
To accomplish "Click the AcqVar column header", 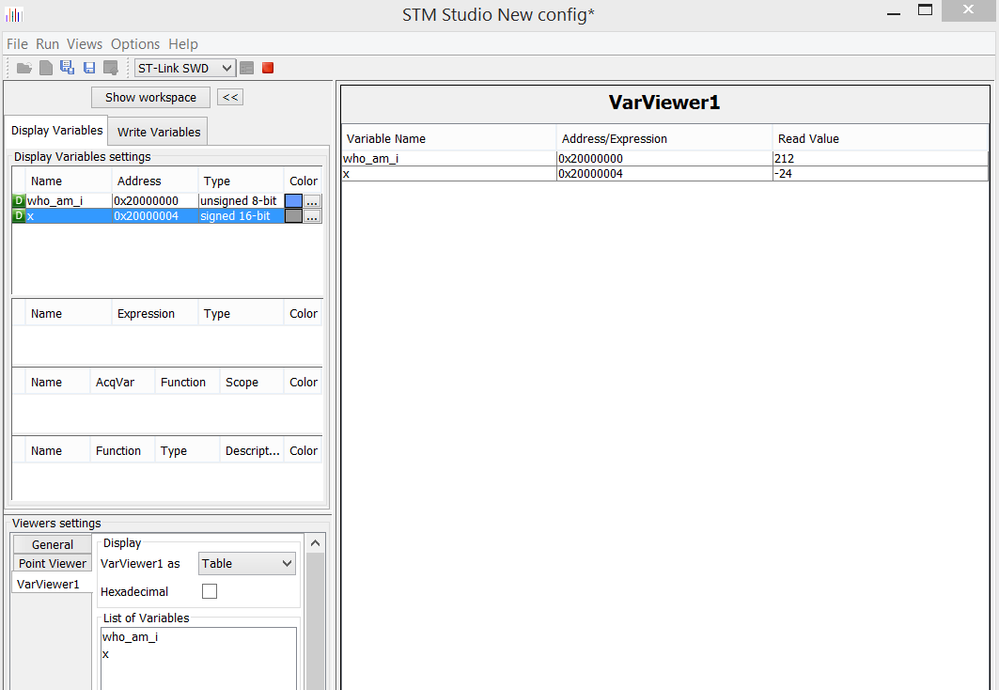I will tap(122, 382).
